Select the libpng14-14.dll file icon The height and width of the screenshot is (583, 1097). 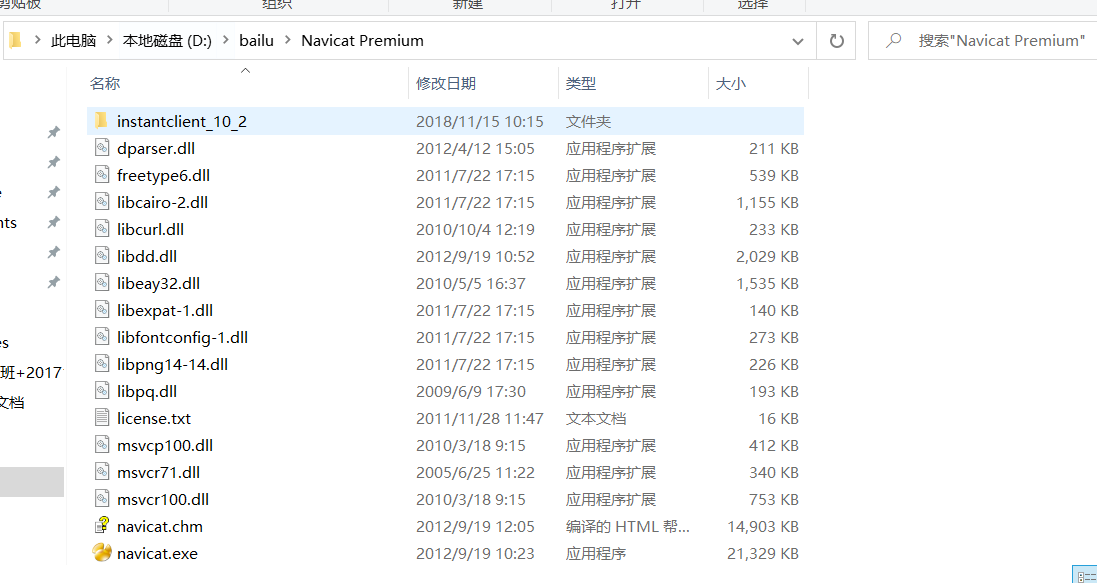click(102, 364)
